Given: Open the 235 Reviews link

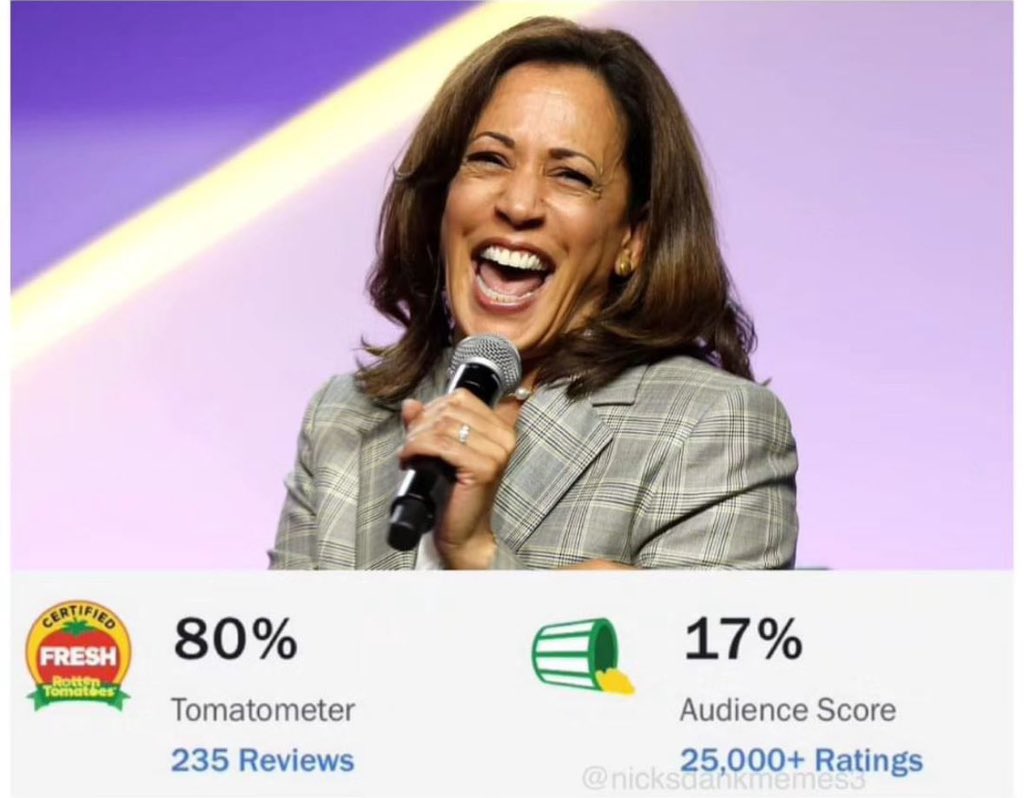Looking at the screenshot, I should pos(262,761).
